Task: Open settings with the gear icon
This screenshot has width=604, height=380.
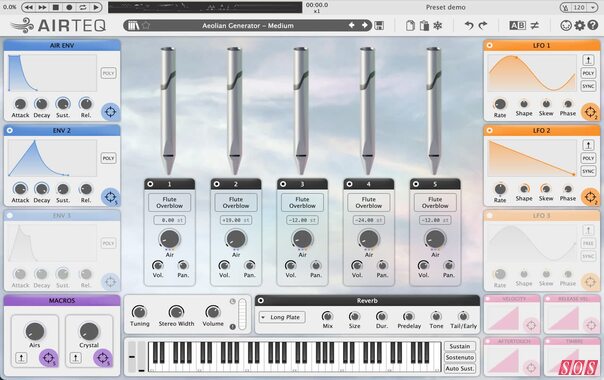Action: point(579,25)
